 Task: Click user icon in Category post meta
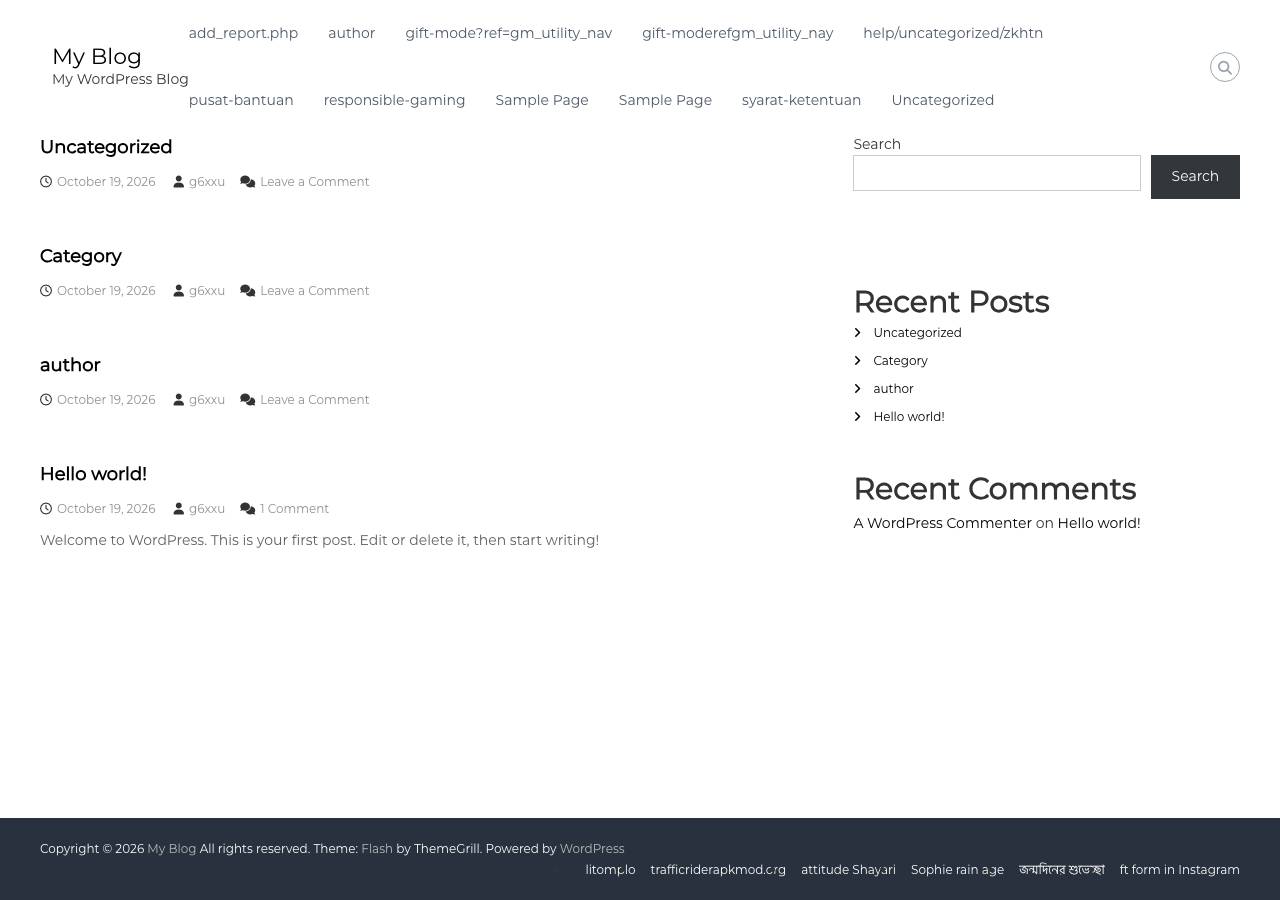pos(179,291)
